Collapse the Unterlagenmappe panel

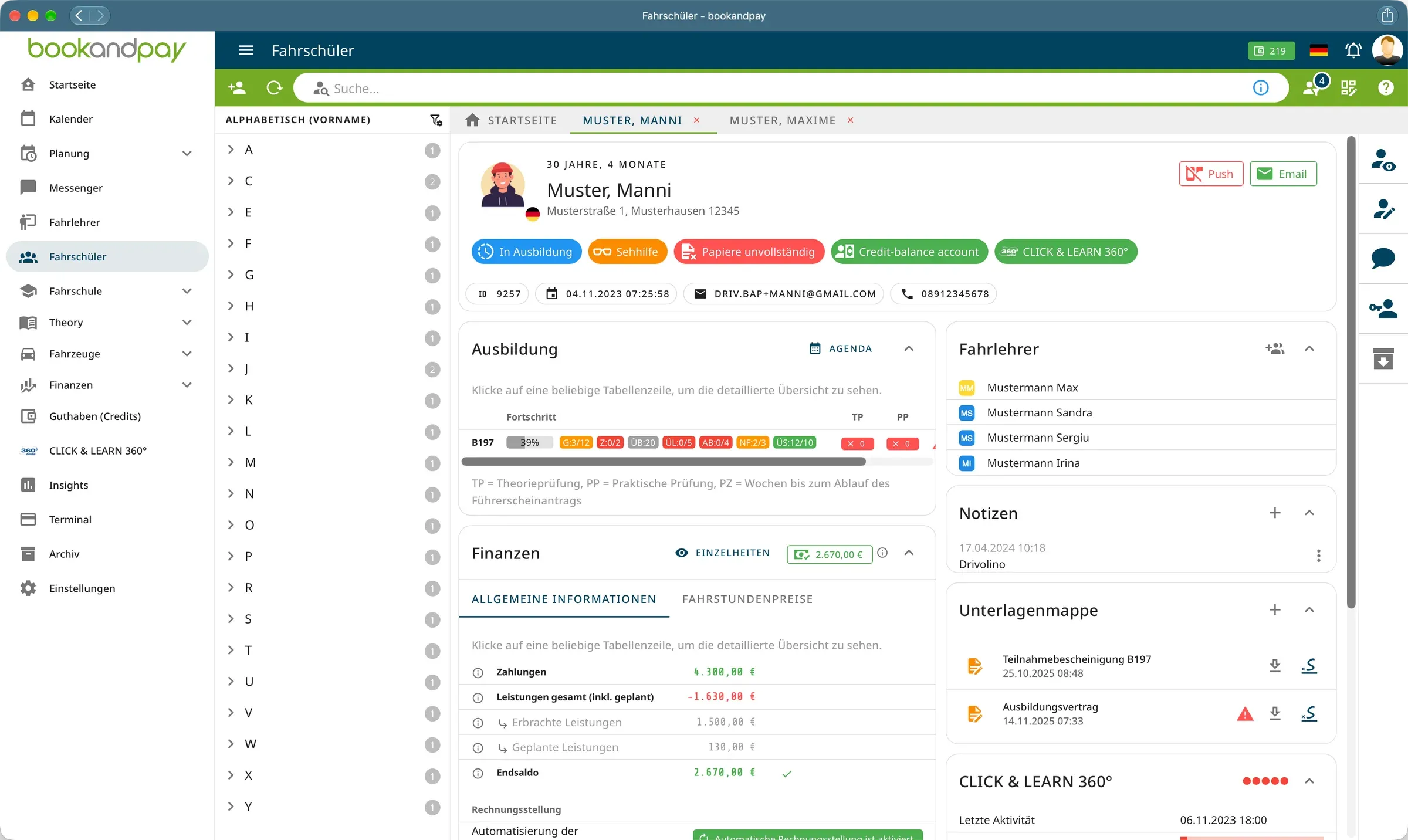(x=1309, y=609)
